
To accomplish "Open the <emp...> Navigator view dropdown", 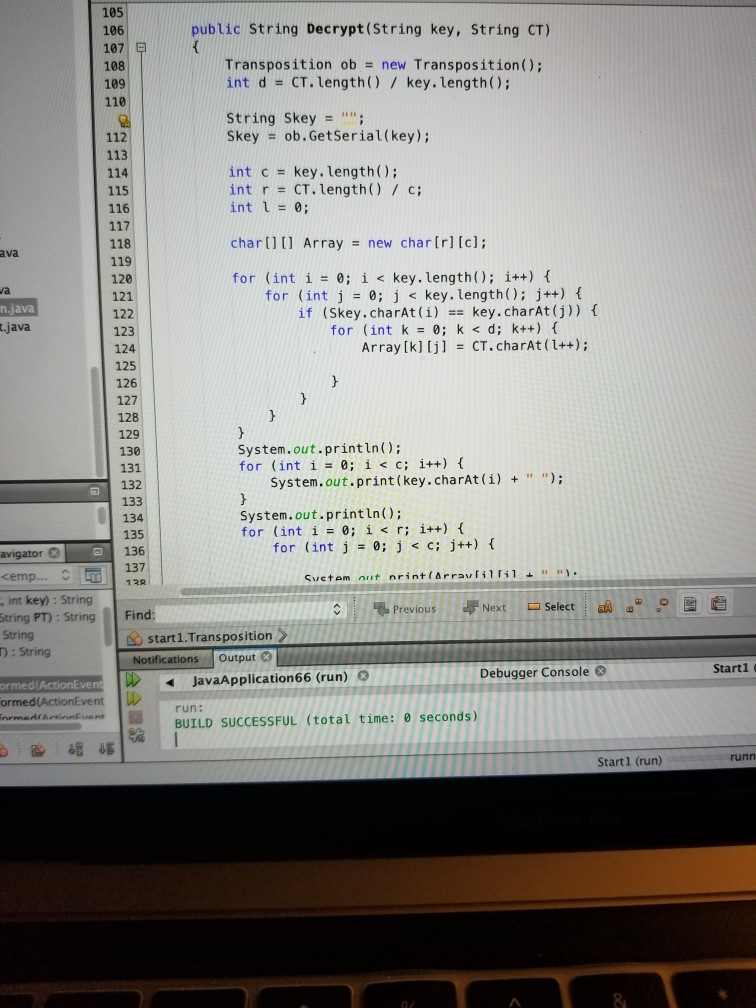I will tap(35, 575).
